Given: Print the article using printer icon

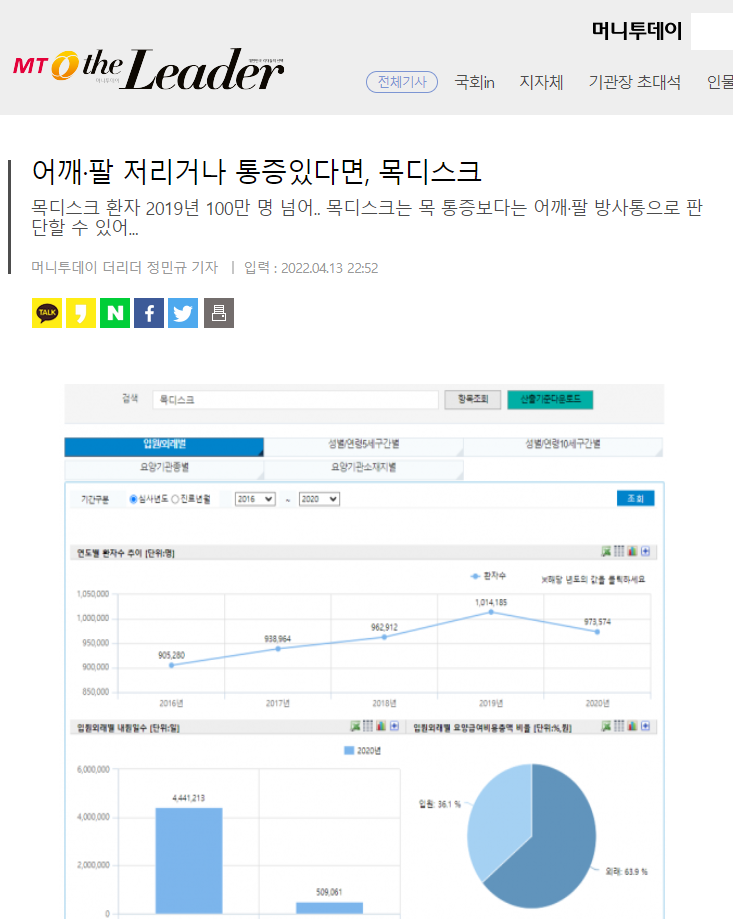Looking at the screenshot, I should tap(219, 313).
